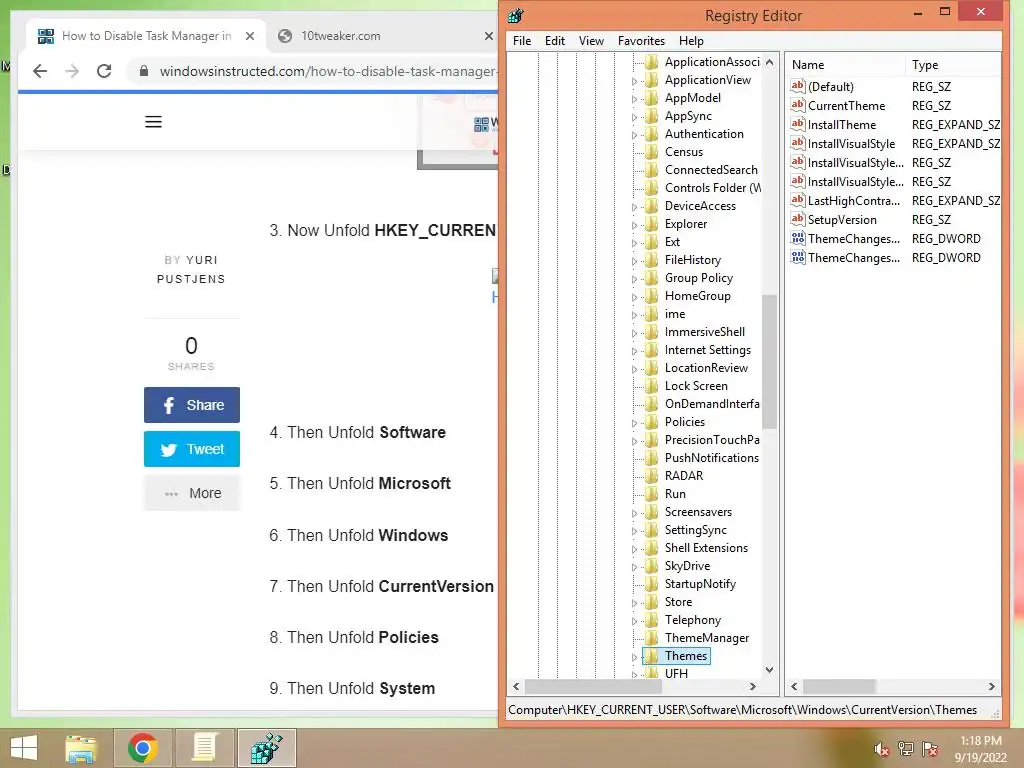The width and height of the screenshot is (1024, 768).
Task: Select the InstallVisualStyle REG_EXPAND_SZ value icon
Action: coord(797,143)
